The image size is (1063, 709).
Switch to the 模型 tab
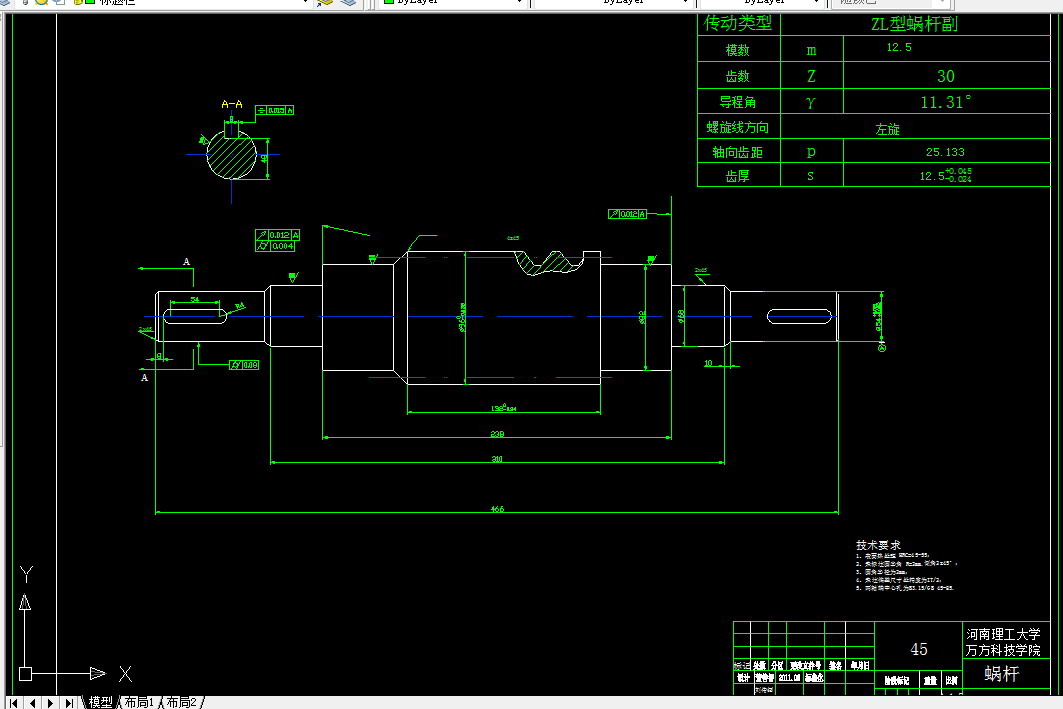pyautogui.click(x=100, y=702)
